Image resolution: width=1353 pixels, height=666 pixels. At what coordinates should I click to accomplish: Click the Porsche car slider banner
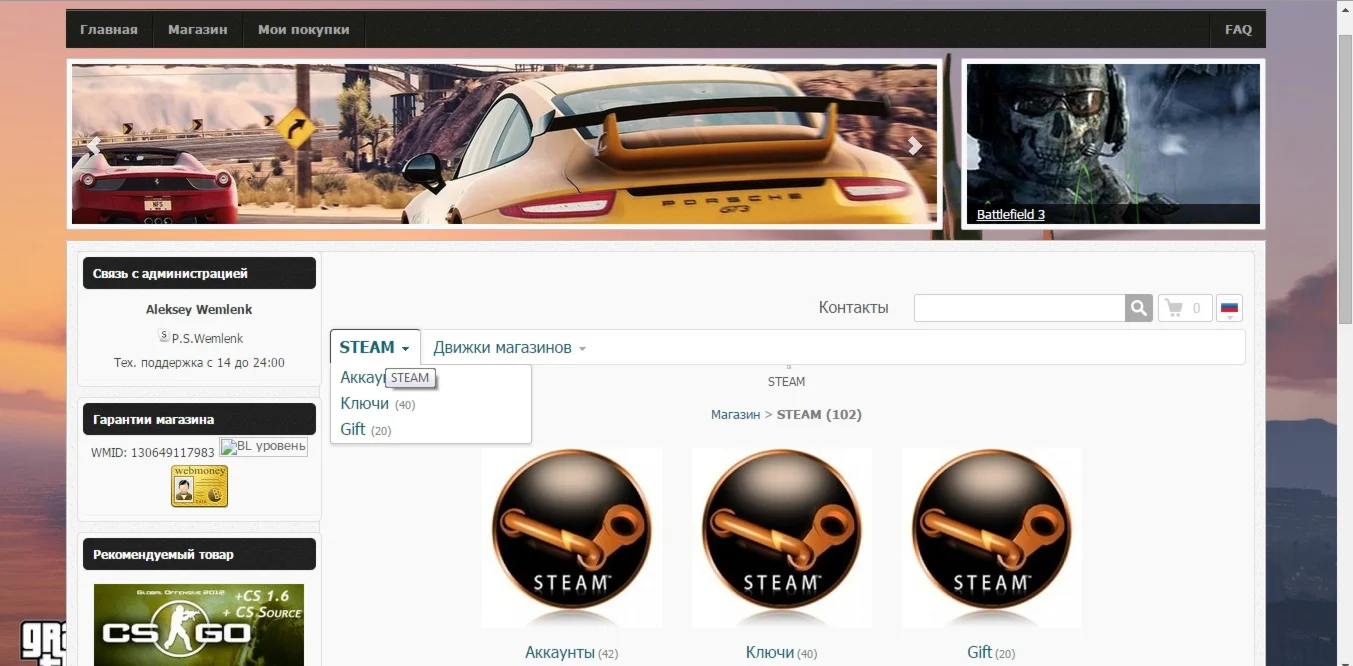505,144
